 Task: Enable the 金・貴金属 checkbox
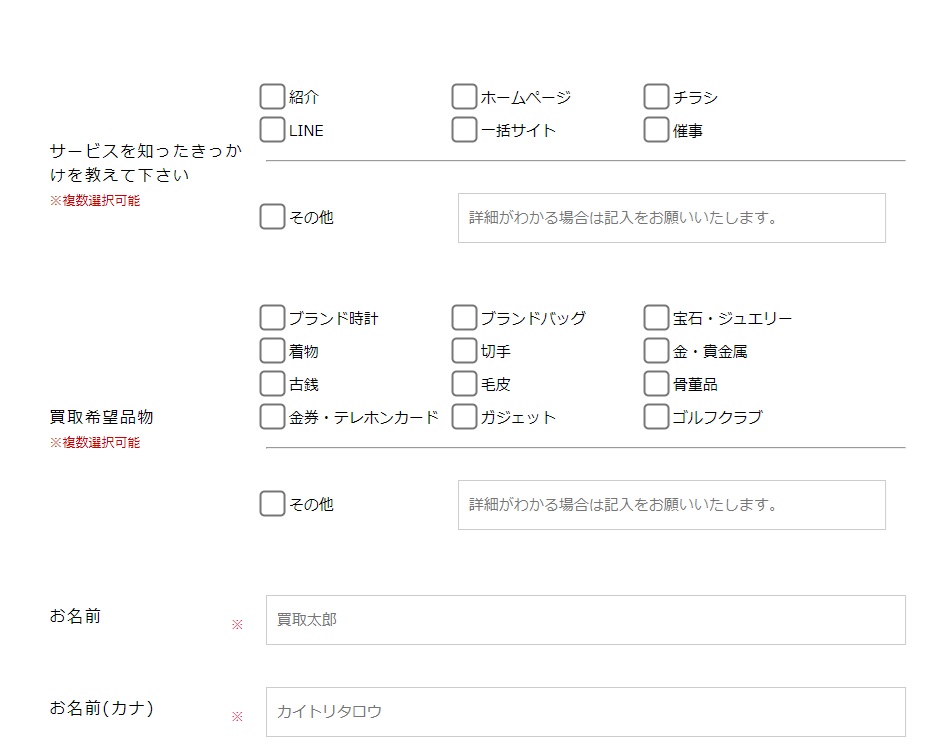coord(656,351)
